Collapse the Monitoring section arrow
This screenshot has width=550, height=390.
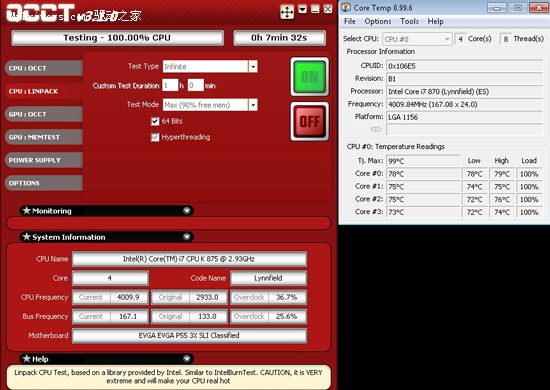[187, 210]
